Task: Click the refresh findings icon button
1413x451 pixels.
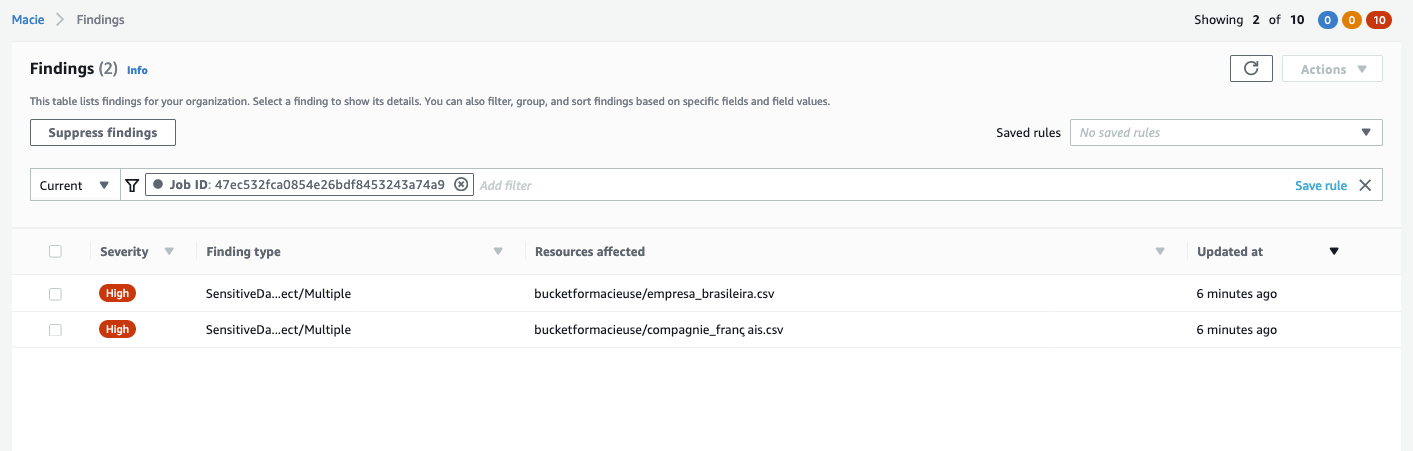Action: click(1251, 69)
